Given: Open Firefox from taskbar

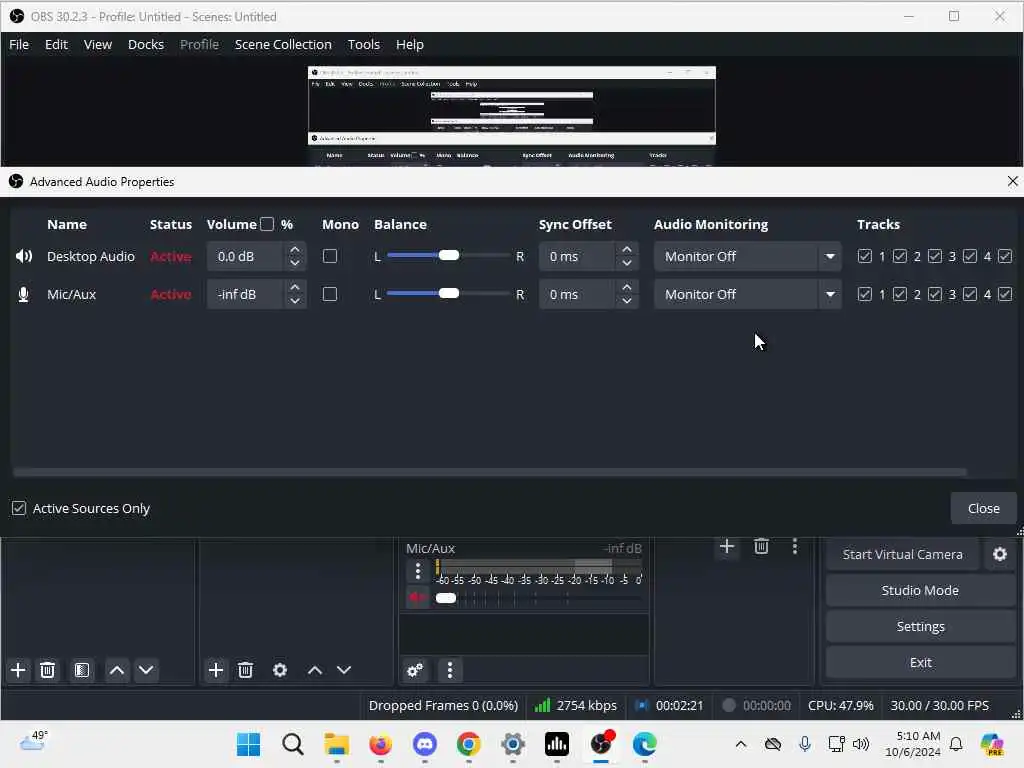Looking at the screenshot, I should pos(381,744).
